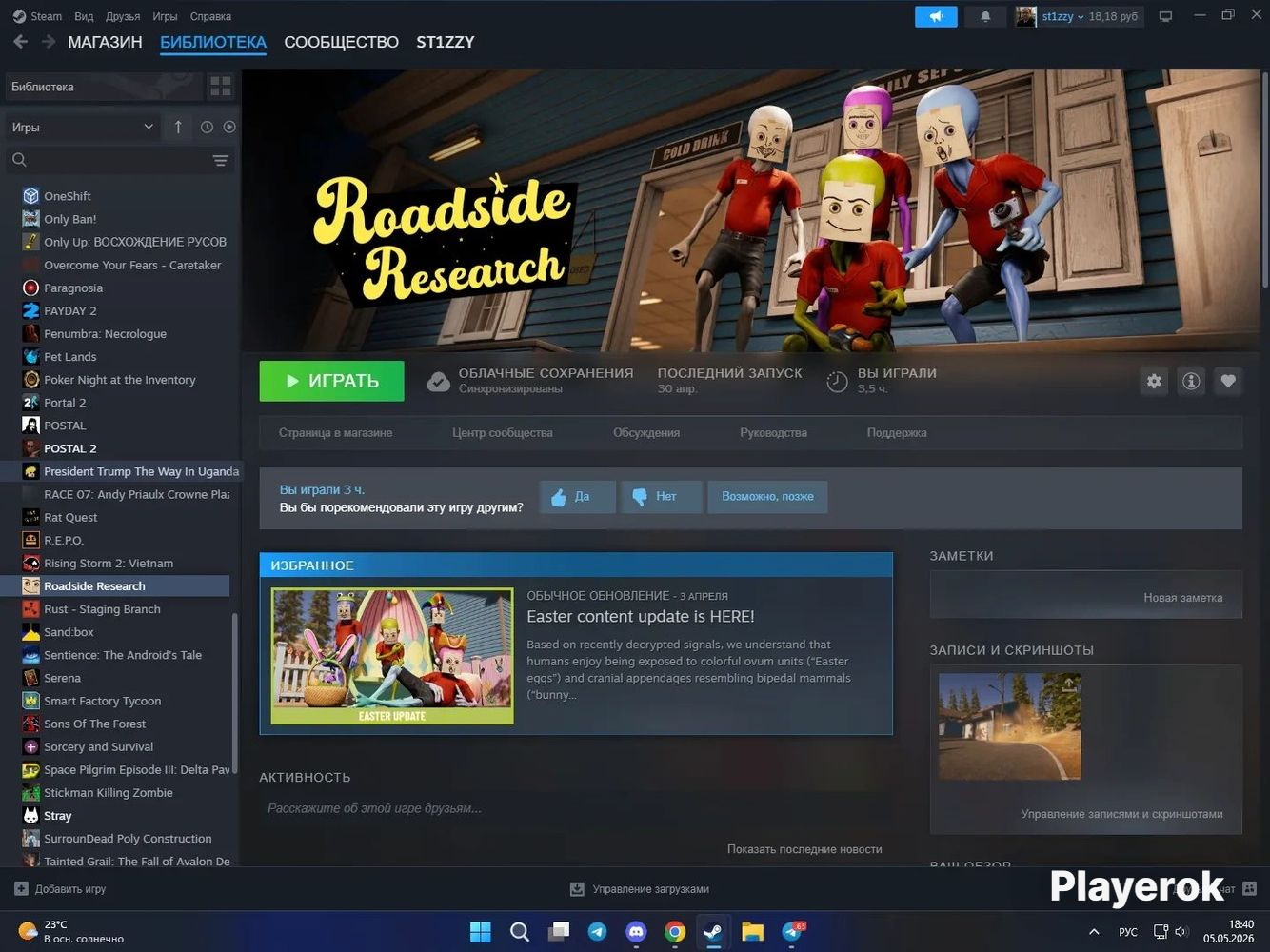Screen dimensions: 1270x952
Task: Open the st1zzy account dropdown
Action: point(1062,16)
